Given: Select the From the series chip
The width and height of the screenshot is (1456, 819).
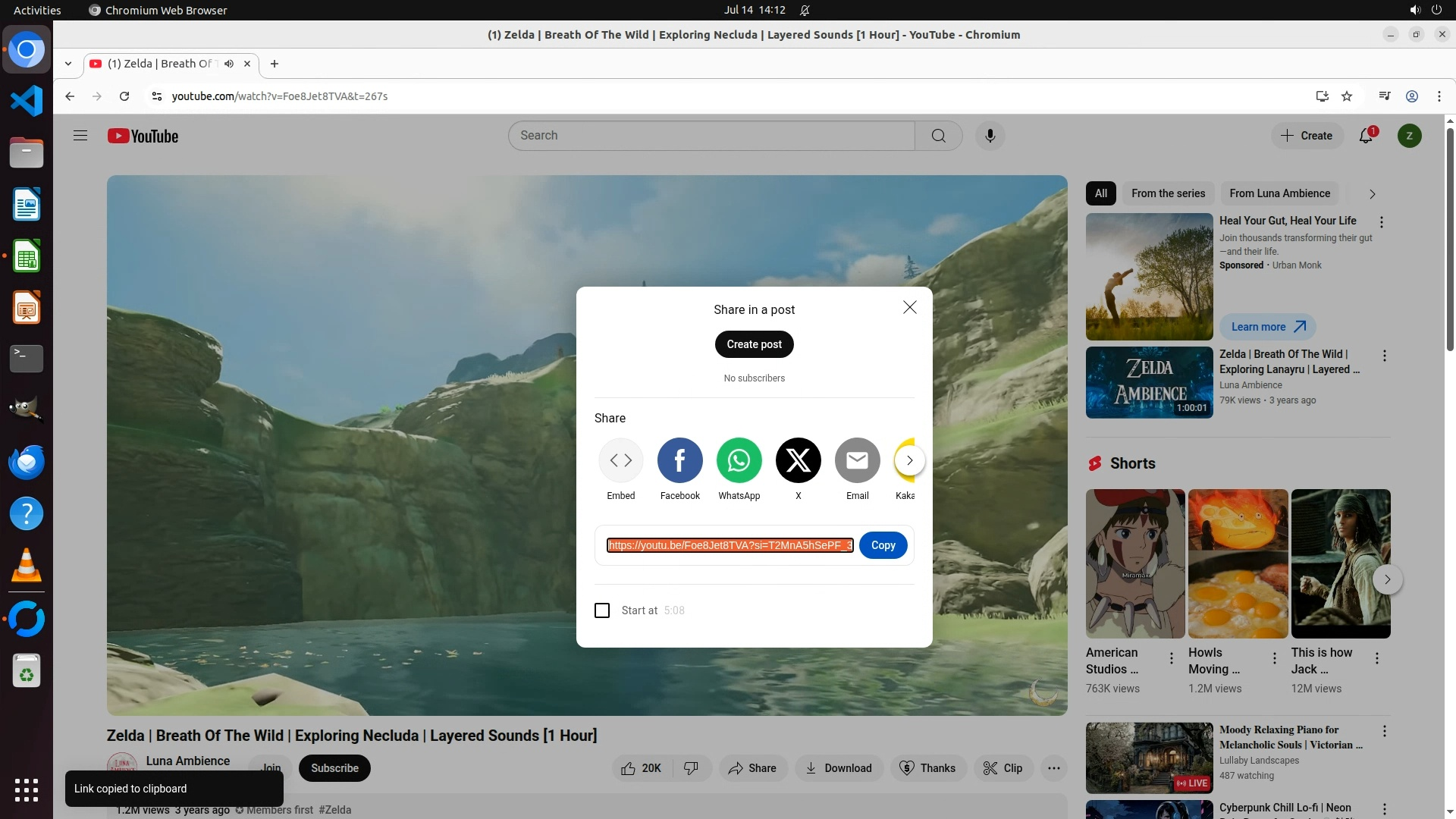Looking at the screenshot, I should click(1168, 193).
